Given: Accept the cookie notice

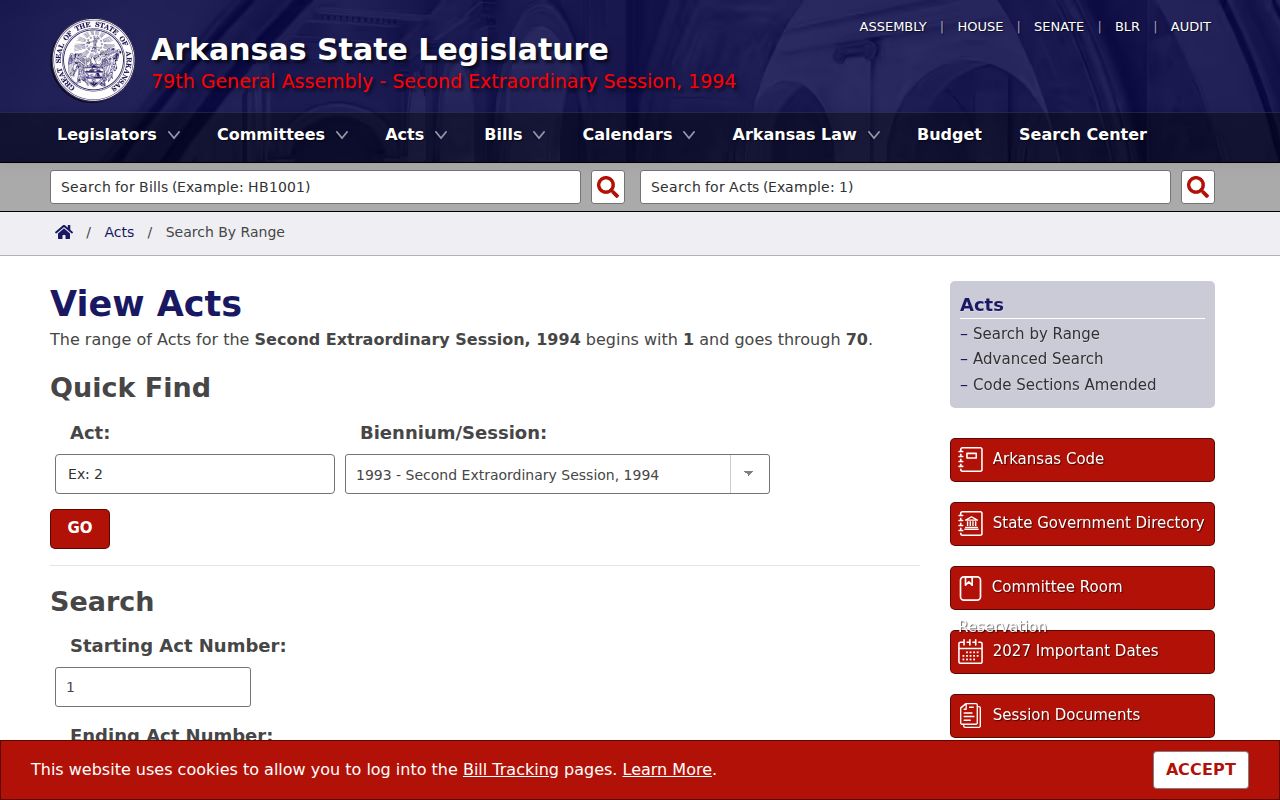Looking at the screenshot, I should point(1200,770).
